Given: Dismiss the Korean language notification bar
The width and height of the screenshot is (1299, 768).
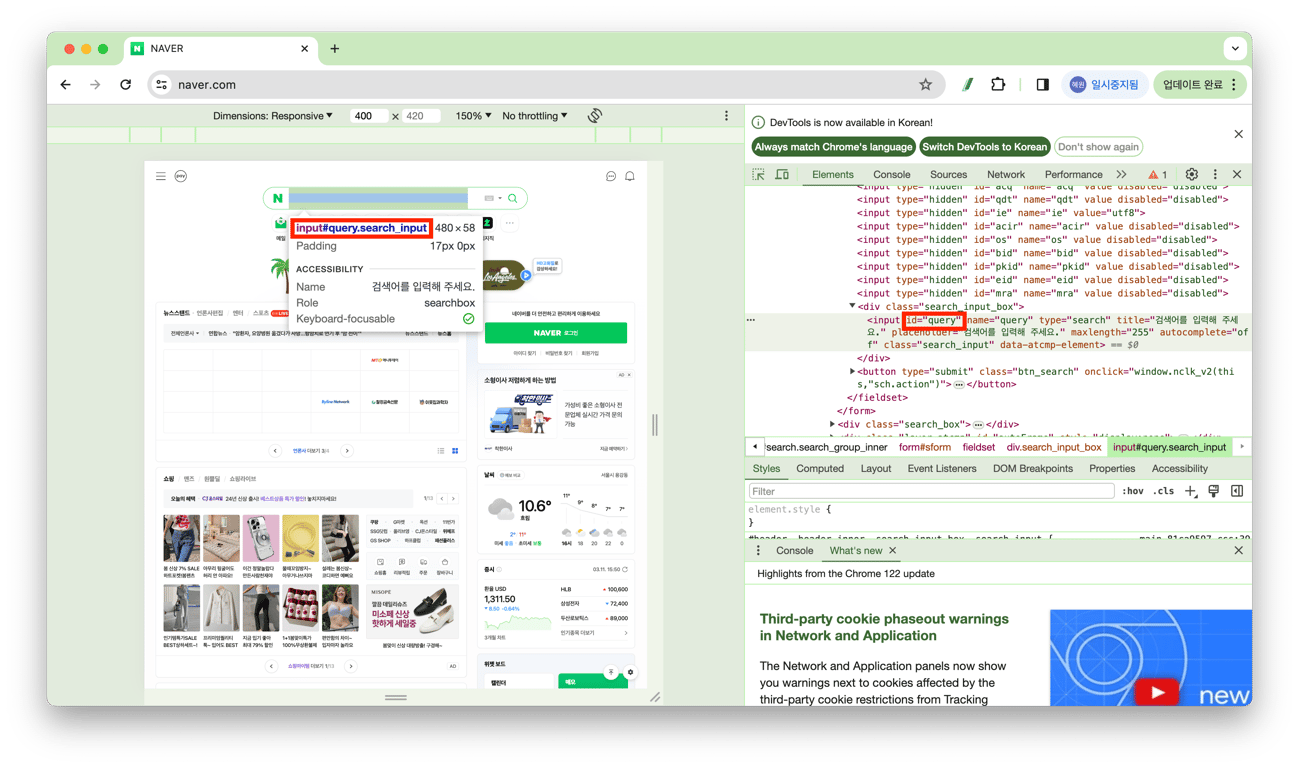Looking at the screenshot, I should click(1238, 134).
